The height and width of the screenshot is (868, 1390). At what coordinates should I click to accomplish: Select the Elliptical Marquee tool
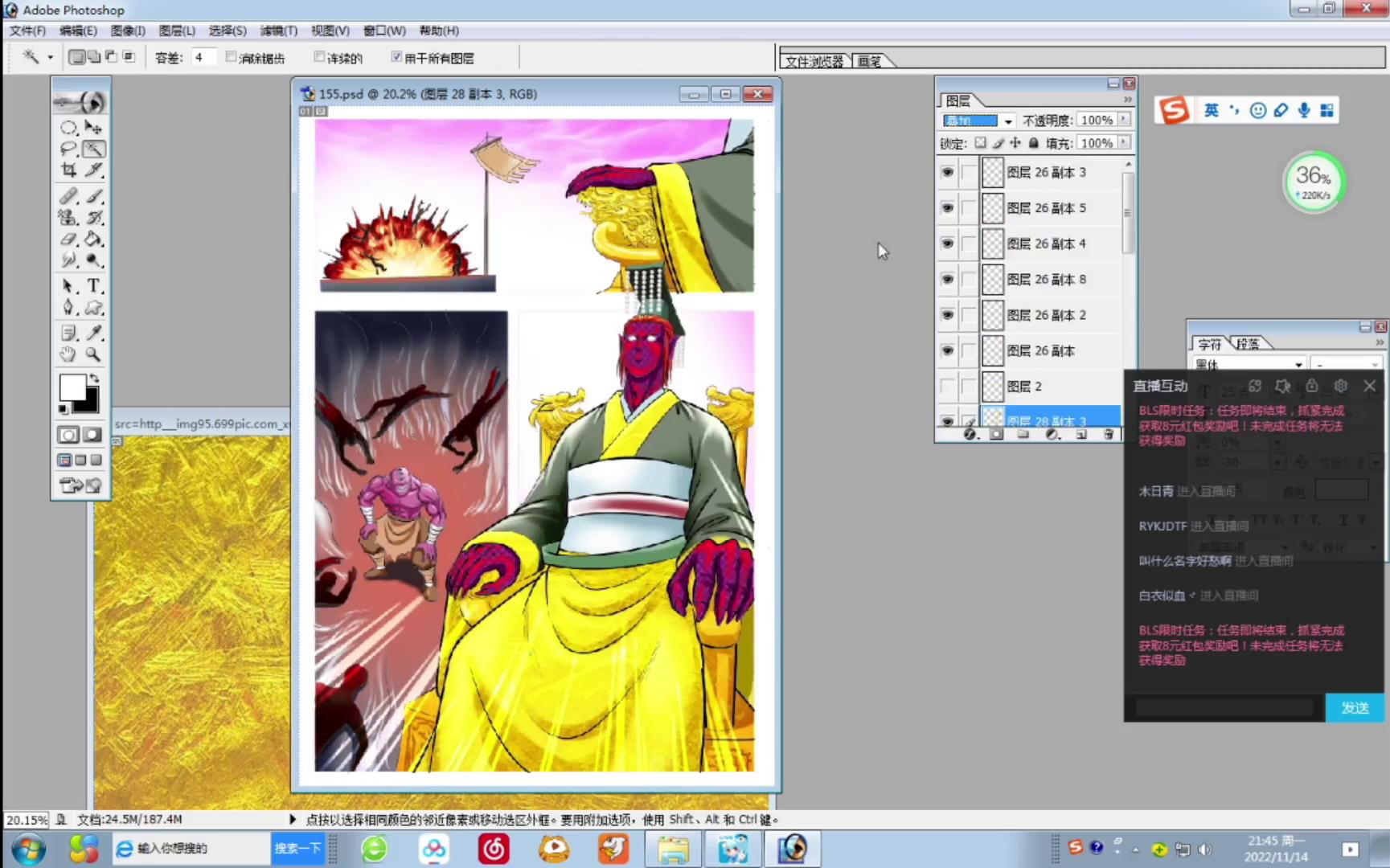pos(69,128)
